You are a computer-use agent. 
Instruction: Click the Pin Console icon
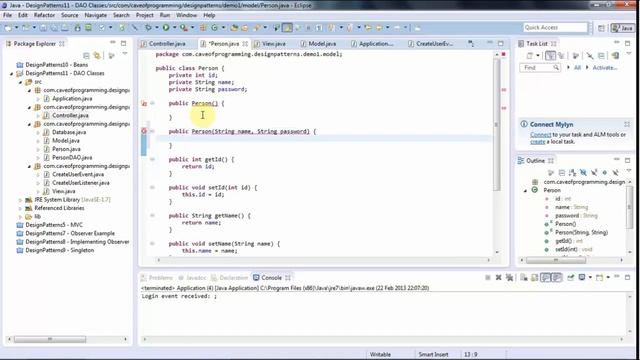coord(571,278)
